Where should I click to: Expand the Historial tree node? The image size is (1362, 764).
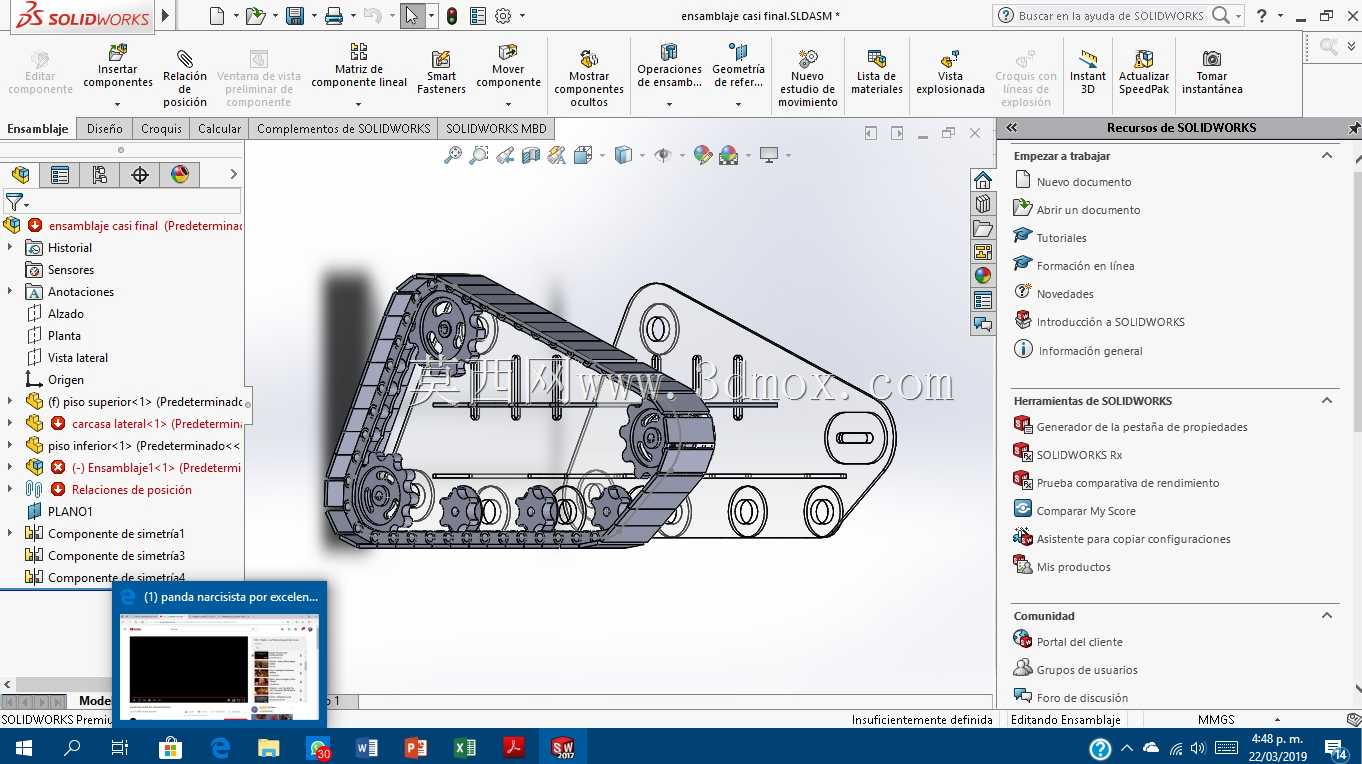10,247
